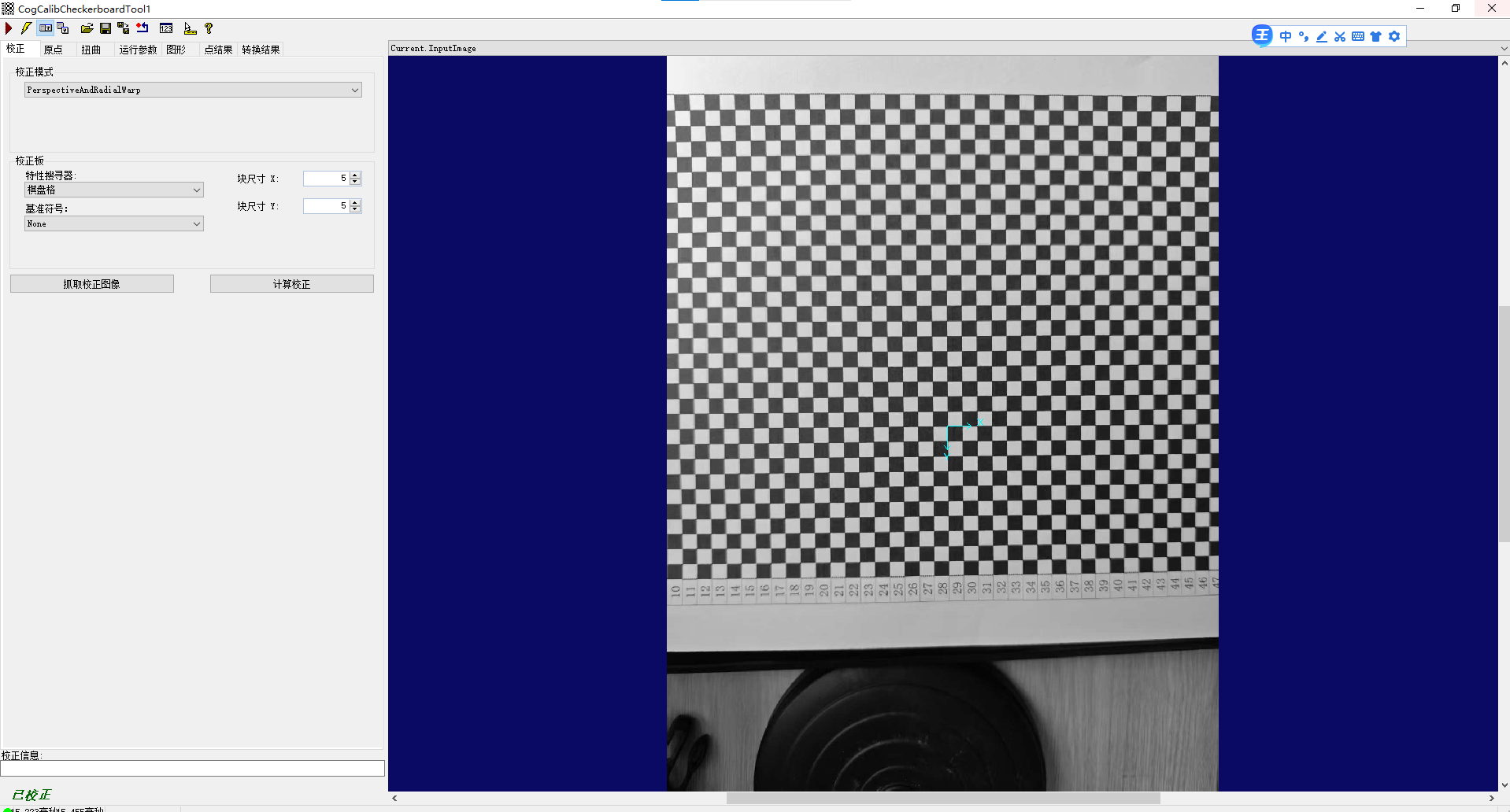Viewport: 1510px width, 812px height.
Task: Switch to the 扭曲 tab
Action: (x=91, y=50)
